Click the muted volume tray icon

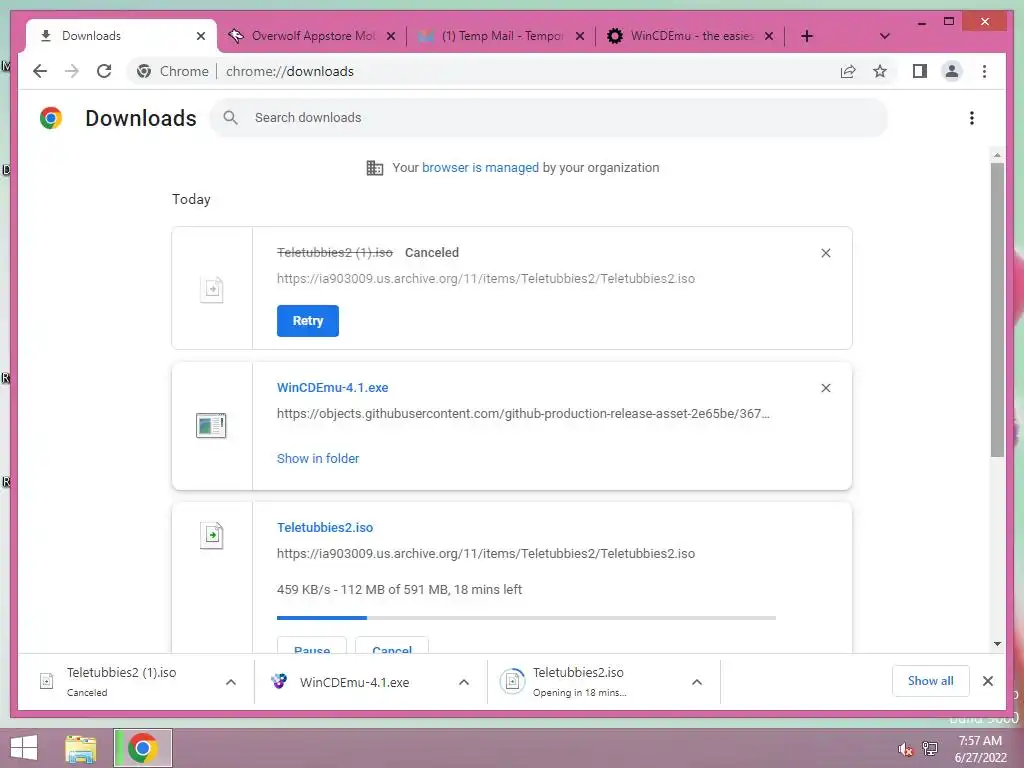(904, 749)
